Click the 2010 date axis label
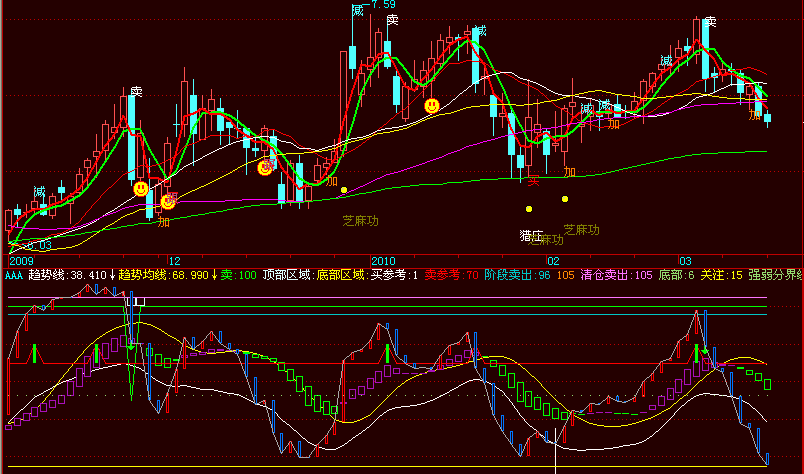The height and width of the screenshot is (474, 804). pyautogui.click(x=384, y=261)
